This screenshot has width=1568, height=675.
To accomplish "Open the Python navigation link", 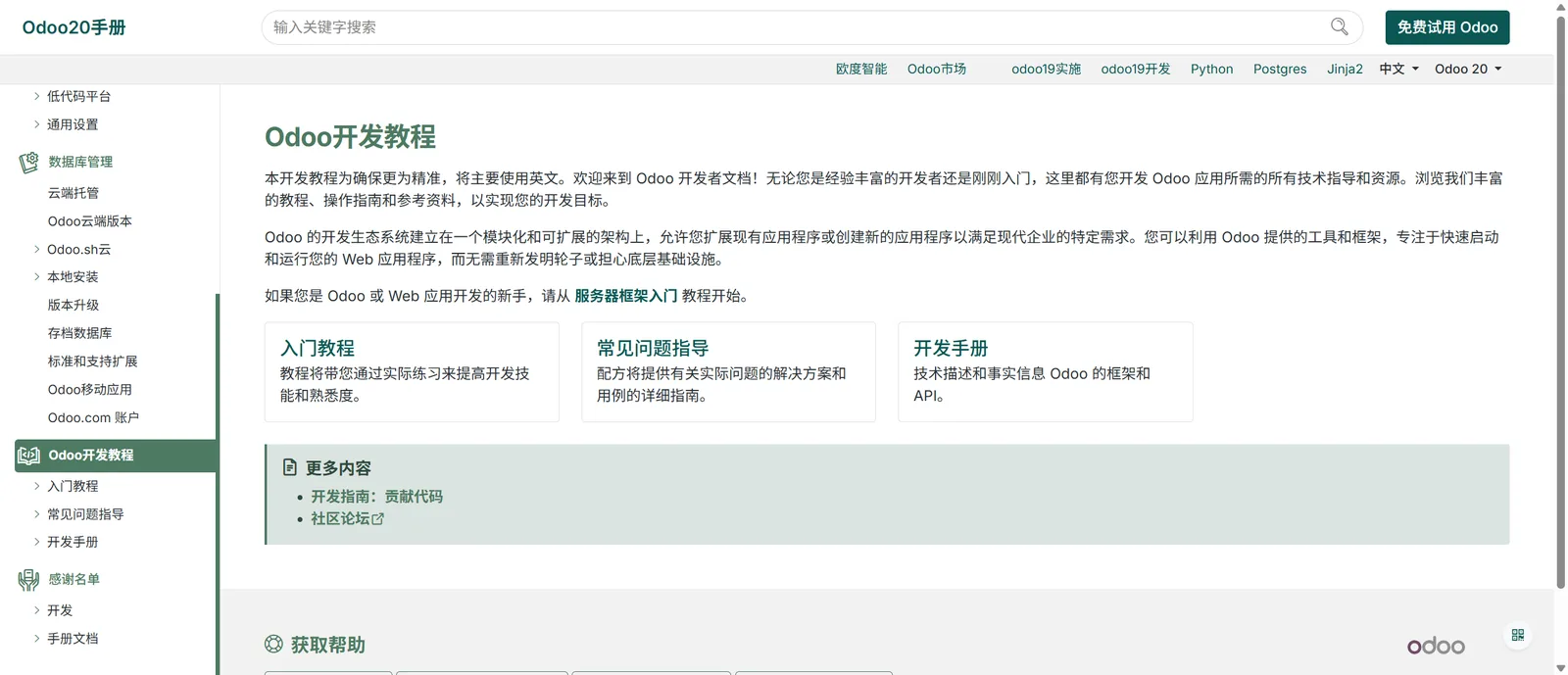I will click(x=1211, y=69).
